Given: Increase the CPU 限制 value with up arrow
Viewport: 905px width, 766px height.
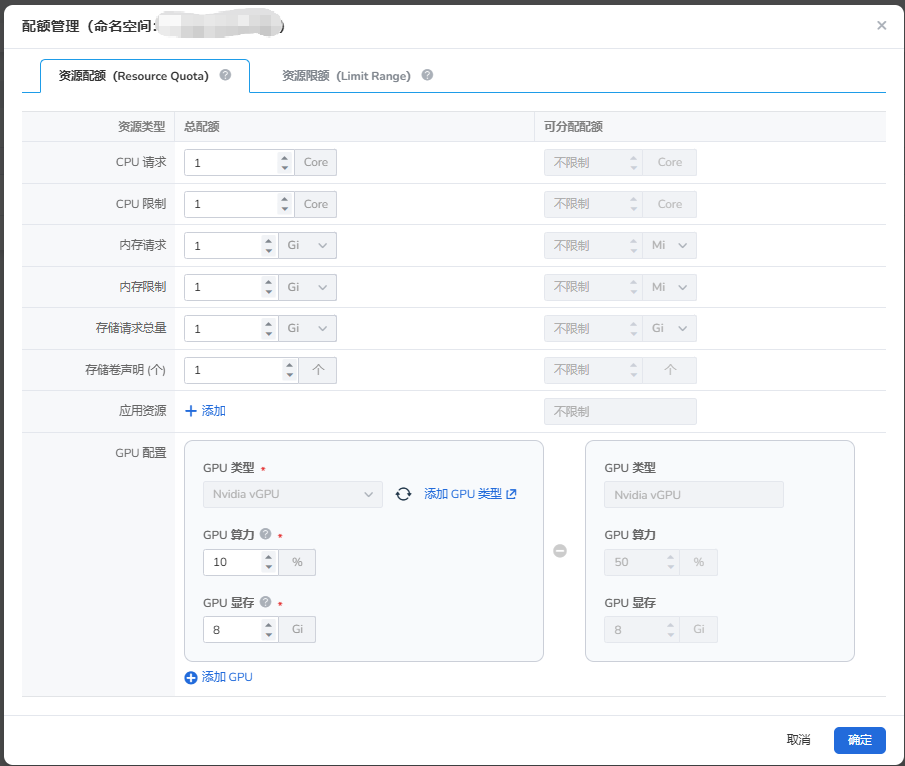Looking at the screenshot, I should tap(285, 199).
